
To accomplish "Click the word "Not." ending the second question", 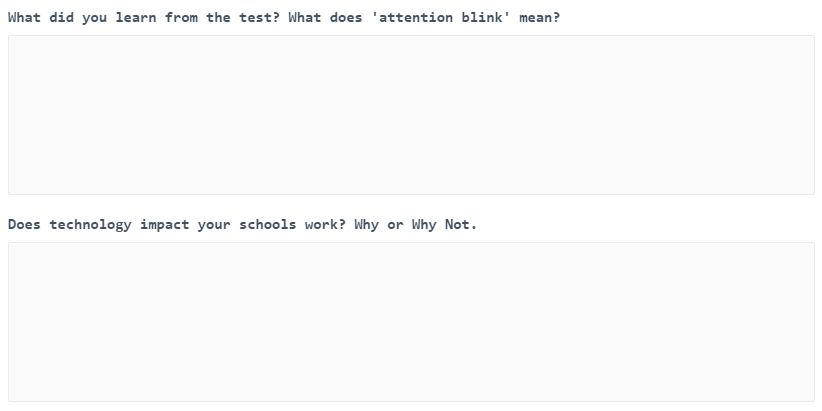I will [x=461, y=224].
